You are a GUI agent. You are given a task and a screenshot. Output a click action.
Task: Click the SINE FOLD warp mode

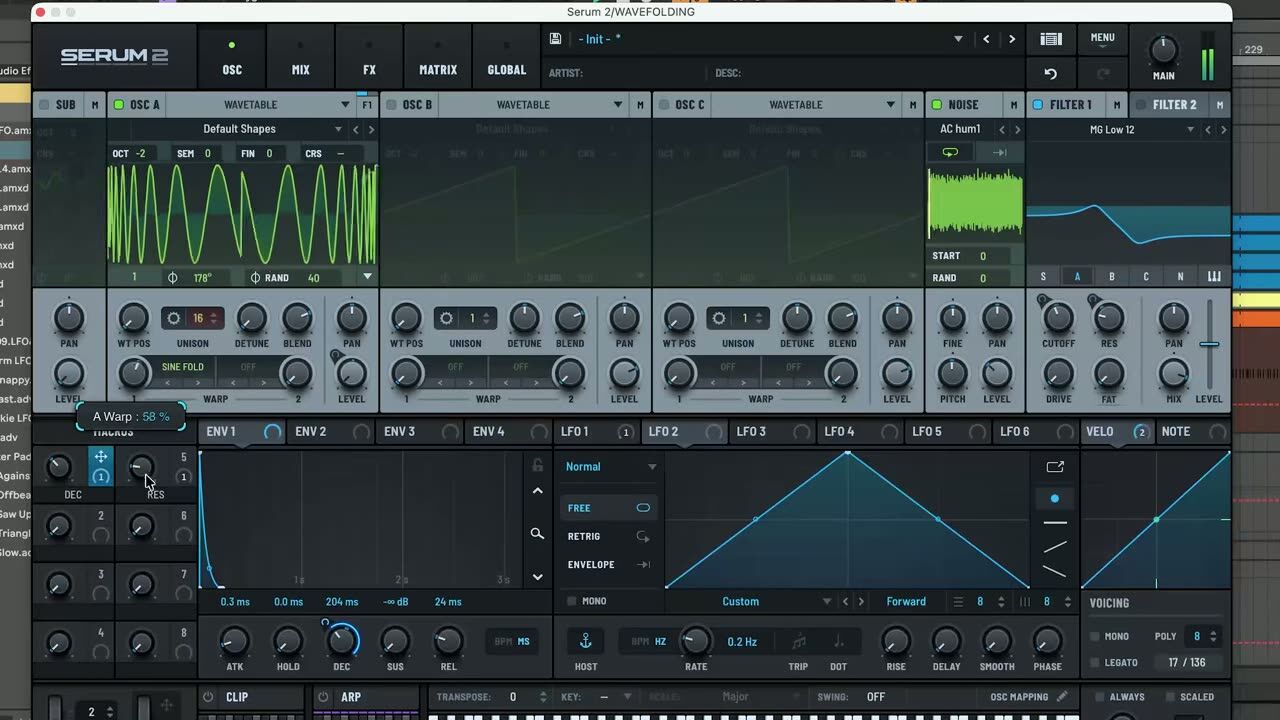point(183,367)
